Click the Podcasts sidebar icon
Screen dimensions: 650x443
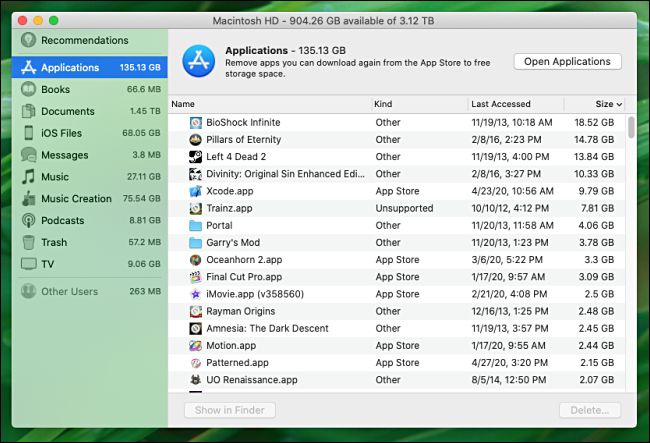click(x=28, y=220)
